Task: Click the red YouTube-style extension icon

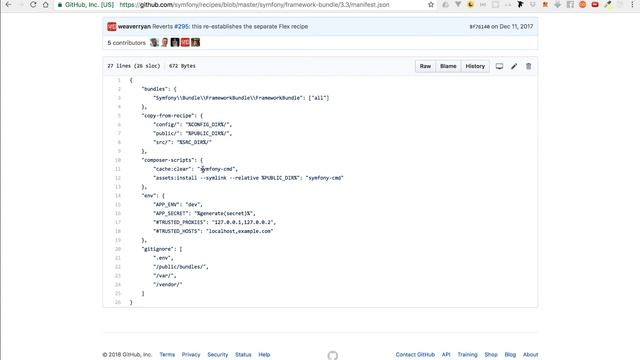Action: point(595,5)
